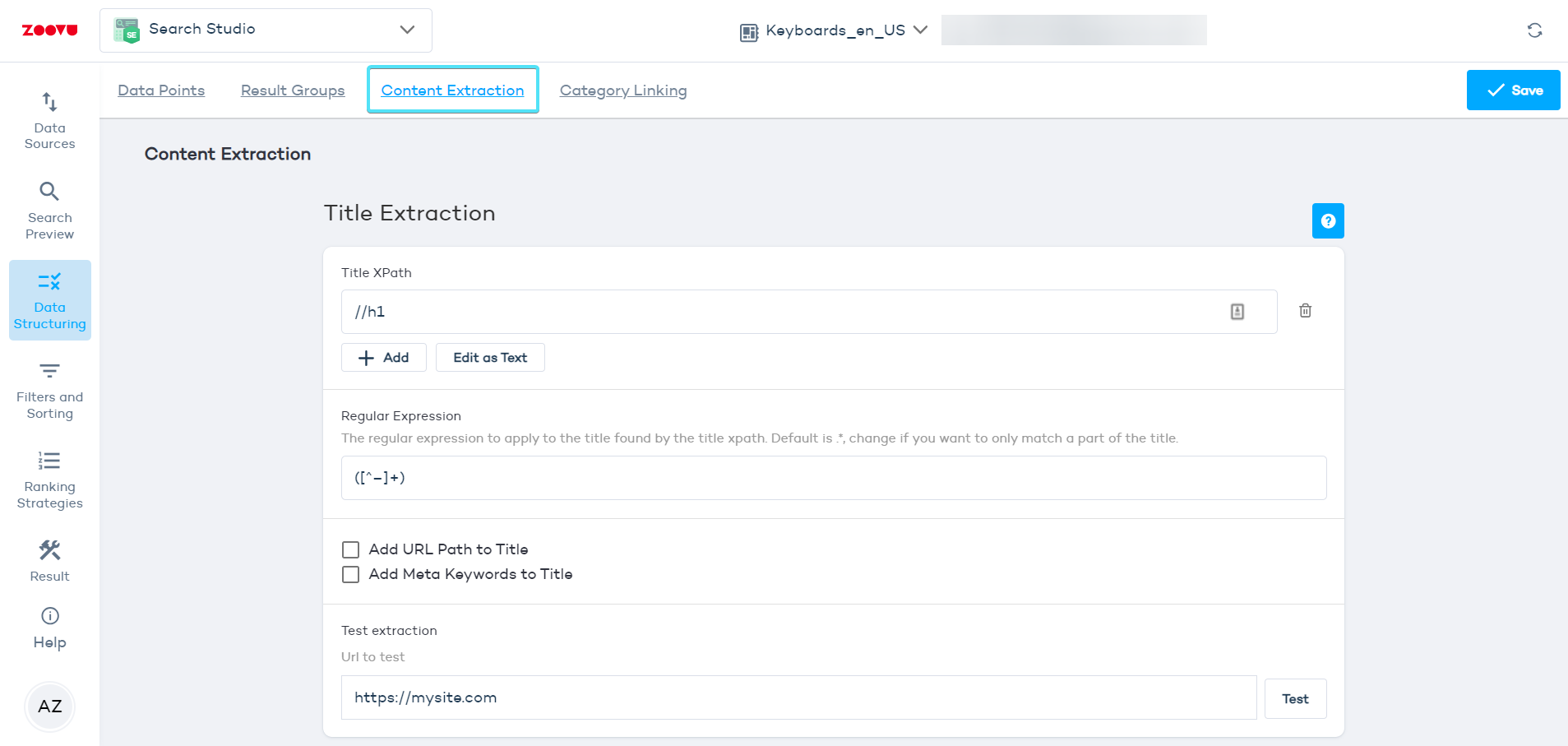Run the Test extraction
This screenshot has width=1568, height=746.
1295,698
